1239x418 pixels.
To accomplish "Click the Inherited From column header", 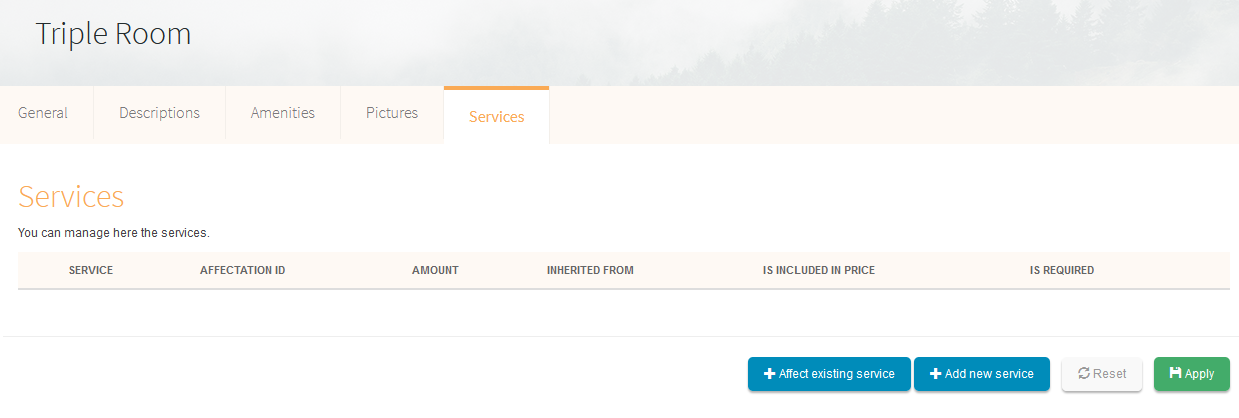I will [590, 270].
